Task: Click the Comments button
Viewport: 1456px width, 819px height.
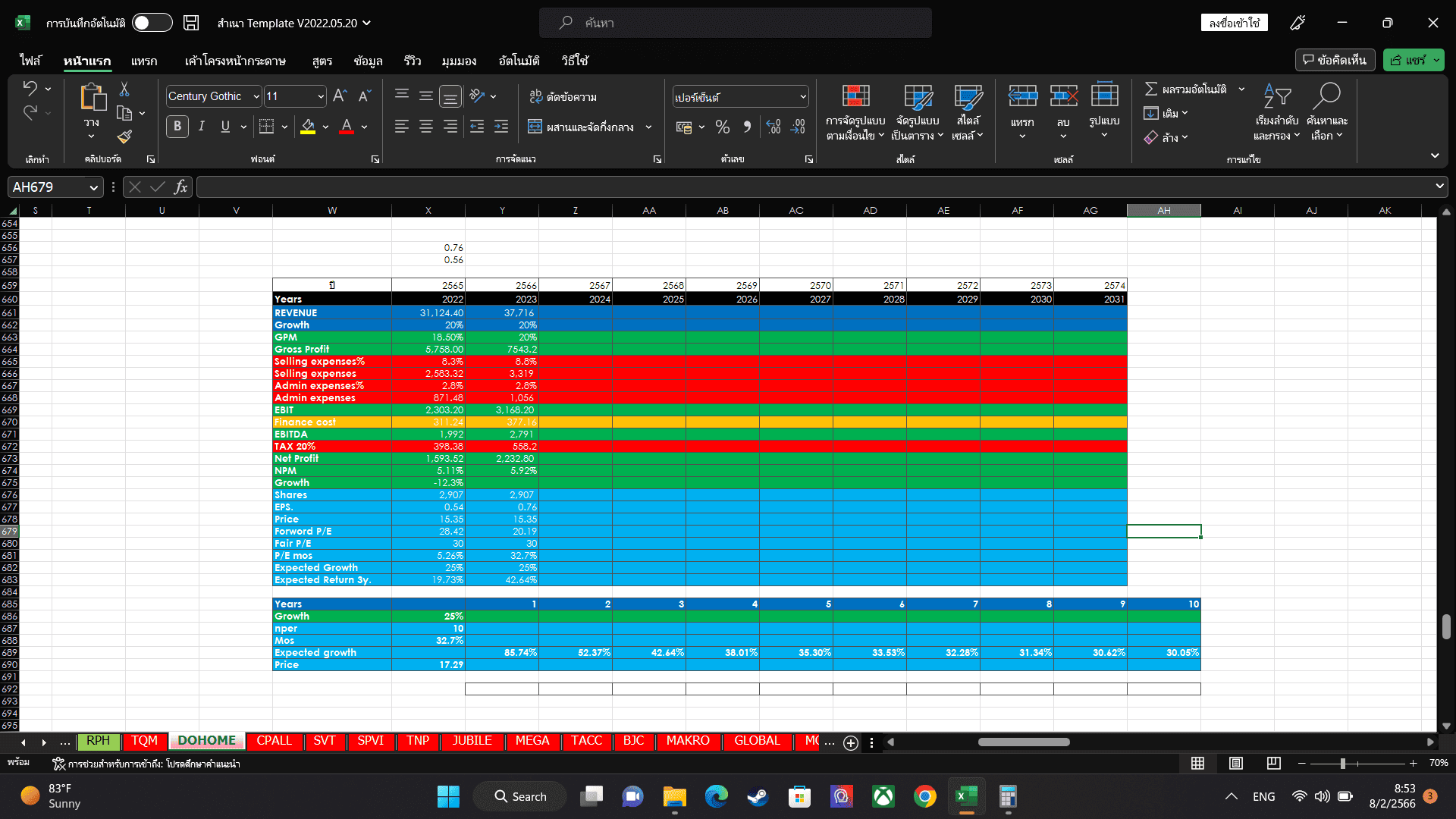Action: (1335, 60)
